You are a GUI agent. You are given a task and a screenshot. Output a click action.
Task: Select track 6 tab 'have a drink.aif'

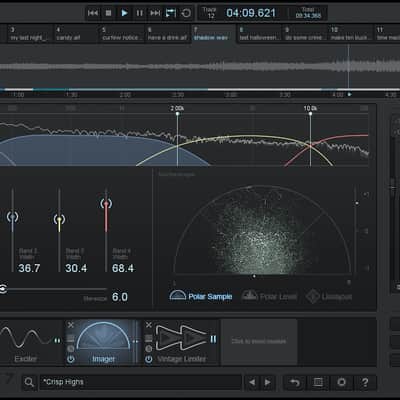(168, 34)
